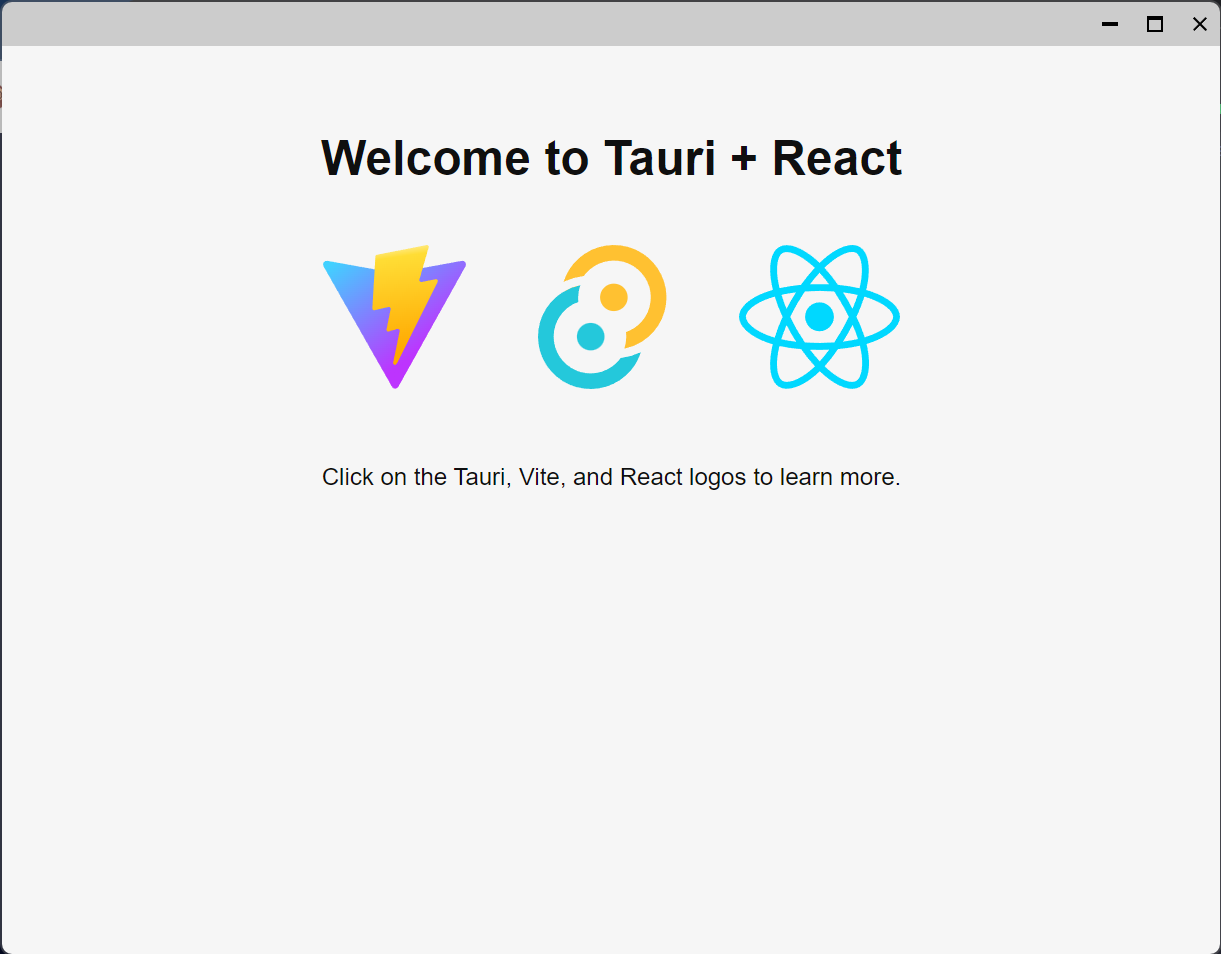Close the Tauri app window
1221x954 pixels.
pos(1200,24)
